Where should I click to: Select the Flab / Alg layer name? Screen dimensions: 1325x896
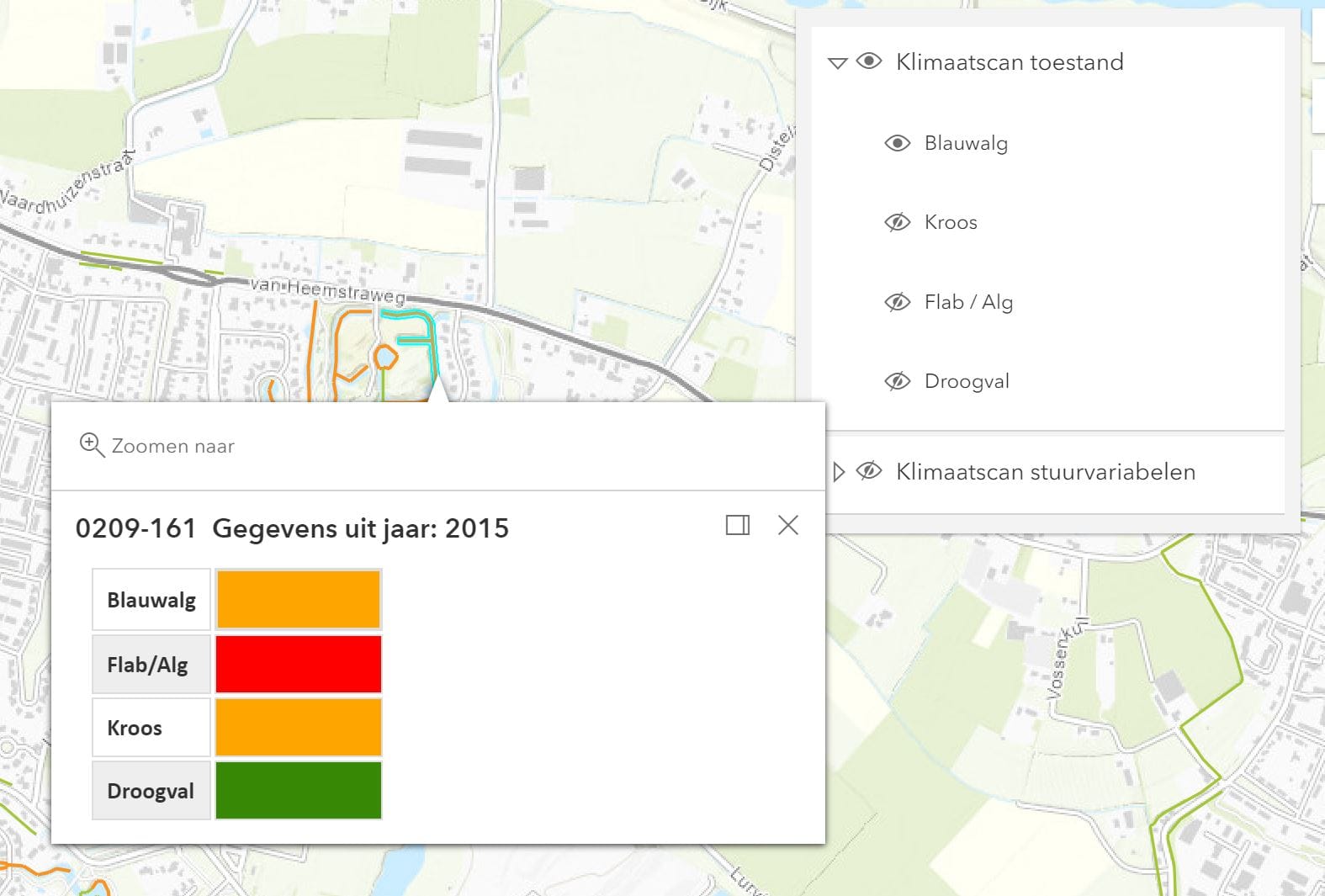tap(968, 302)
